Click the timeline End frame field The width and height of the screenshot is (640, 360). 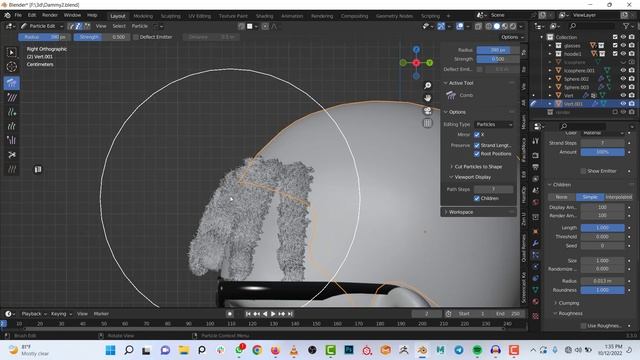click(508, 314)
